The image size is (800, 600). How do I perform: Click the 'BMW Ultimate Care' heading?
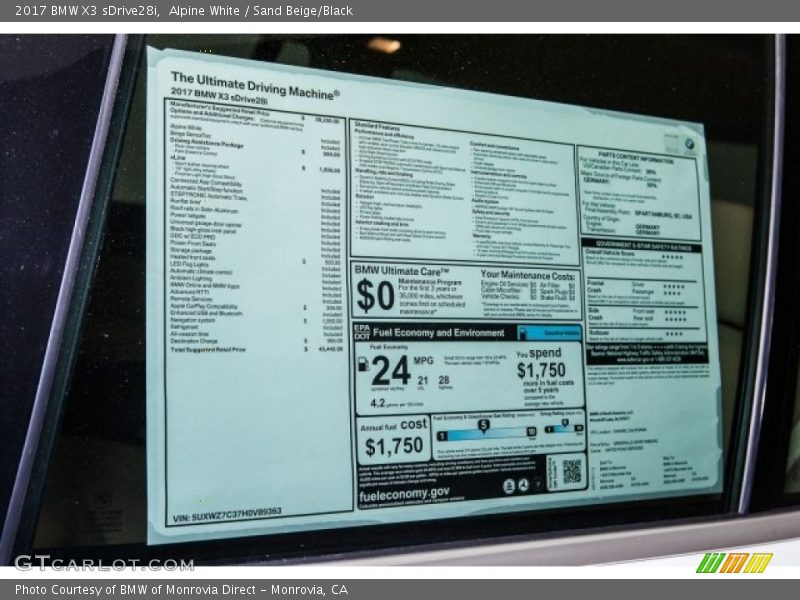click(402, 271)
